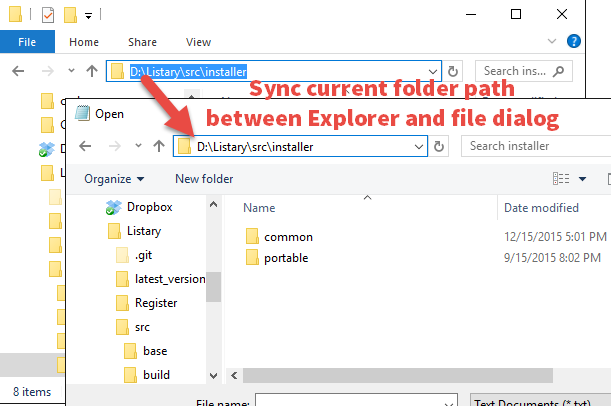Click the Up arrow in Explorer window
The height and width of the screenshot is (406, 611).
pos(92,72)
